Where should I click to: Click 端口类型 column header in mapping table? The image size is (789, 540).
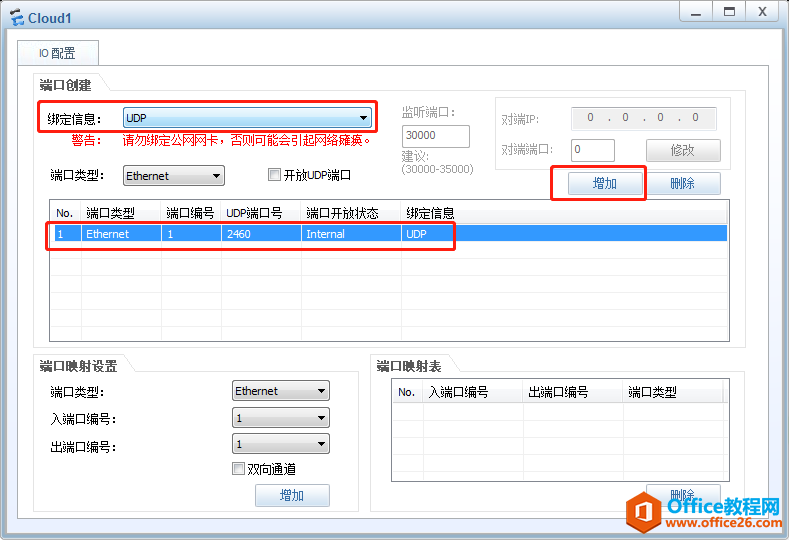(x=673, y=392)
